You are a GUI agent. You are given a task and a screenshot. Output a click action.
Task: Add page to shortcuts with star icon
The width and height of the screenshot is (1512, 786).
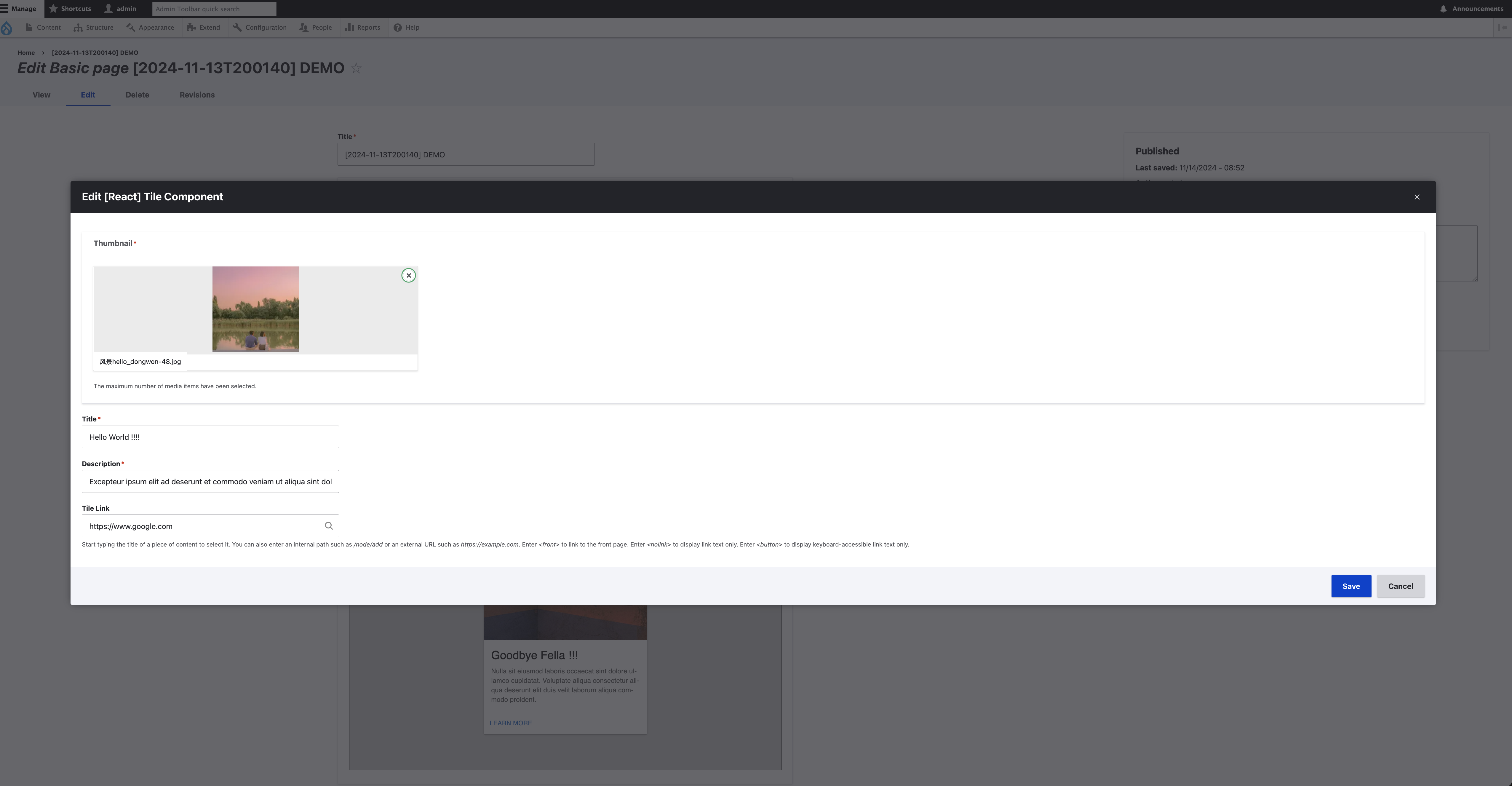(356, 68)
